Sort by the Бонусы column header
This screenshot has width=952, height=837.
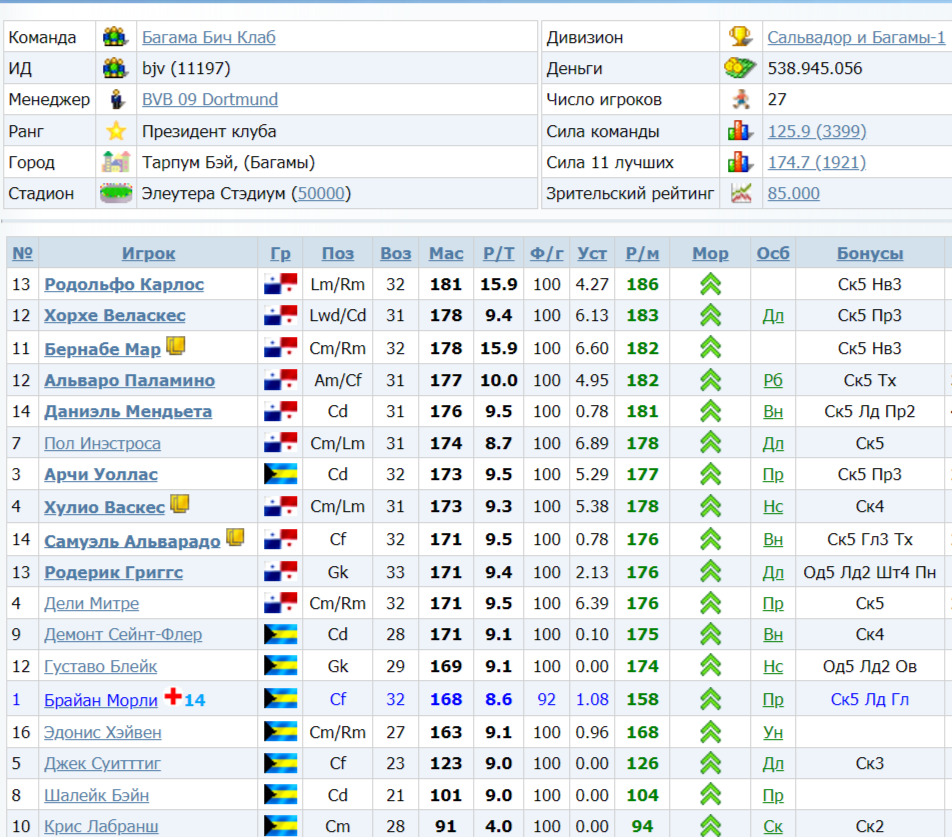[869, 253]
